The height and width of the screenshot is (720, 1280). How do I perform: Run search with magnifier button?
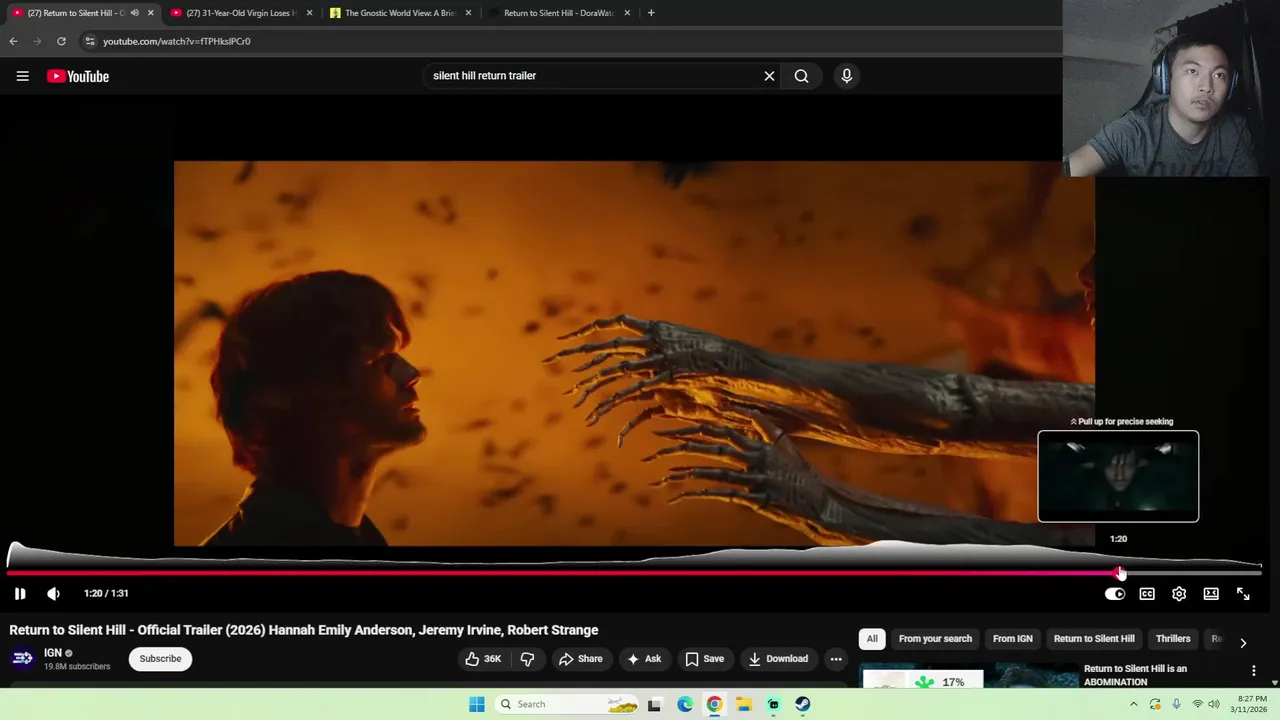(801, 76)
